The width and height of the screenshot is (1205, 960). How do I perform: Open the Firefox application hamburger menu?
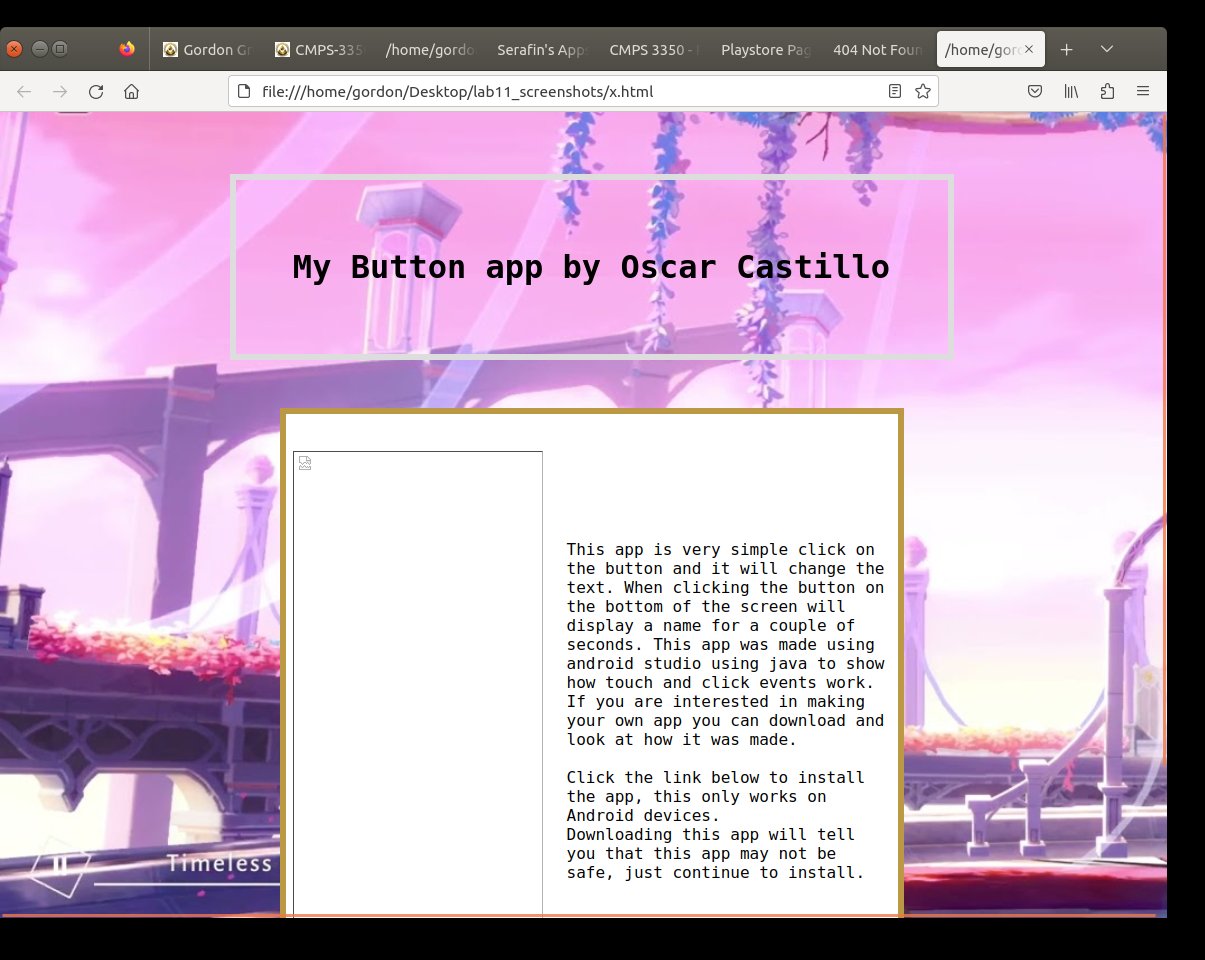1143,92
